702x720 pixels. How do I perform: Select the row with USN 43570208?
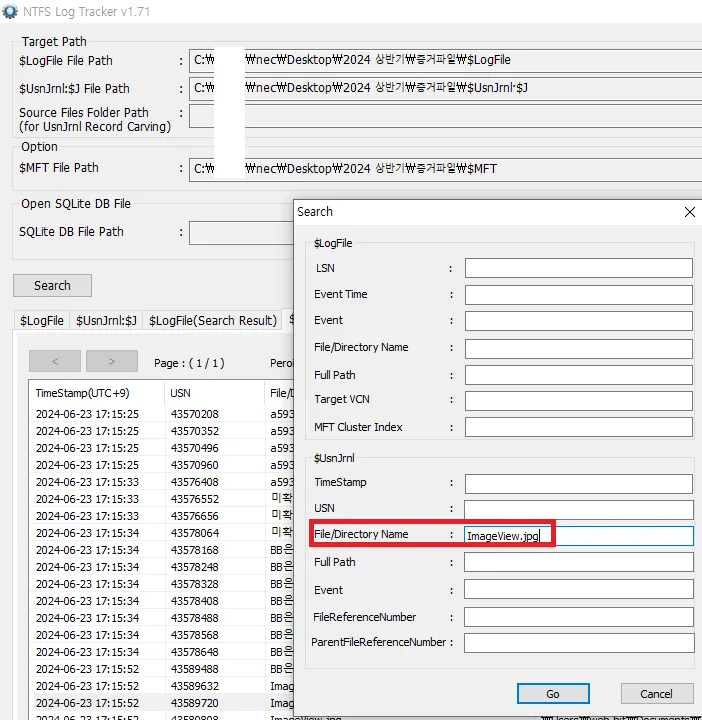(x=194, y=414)
